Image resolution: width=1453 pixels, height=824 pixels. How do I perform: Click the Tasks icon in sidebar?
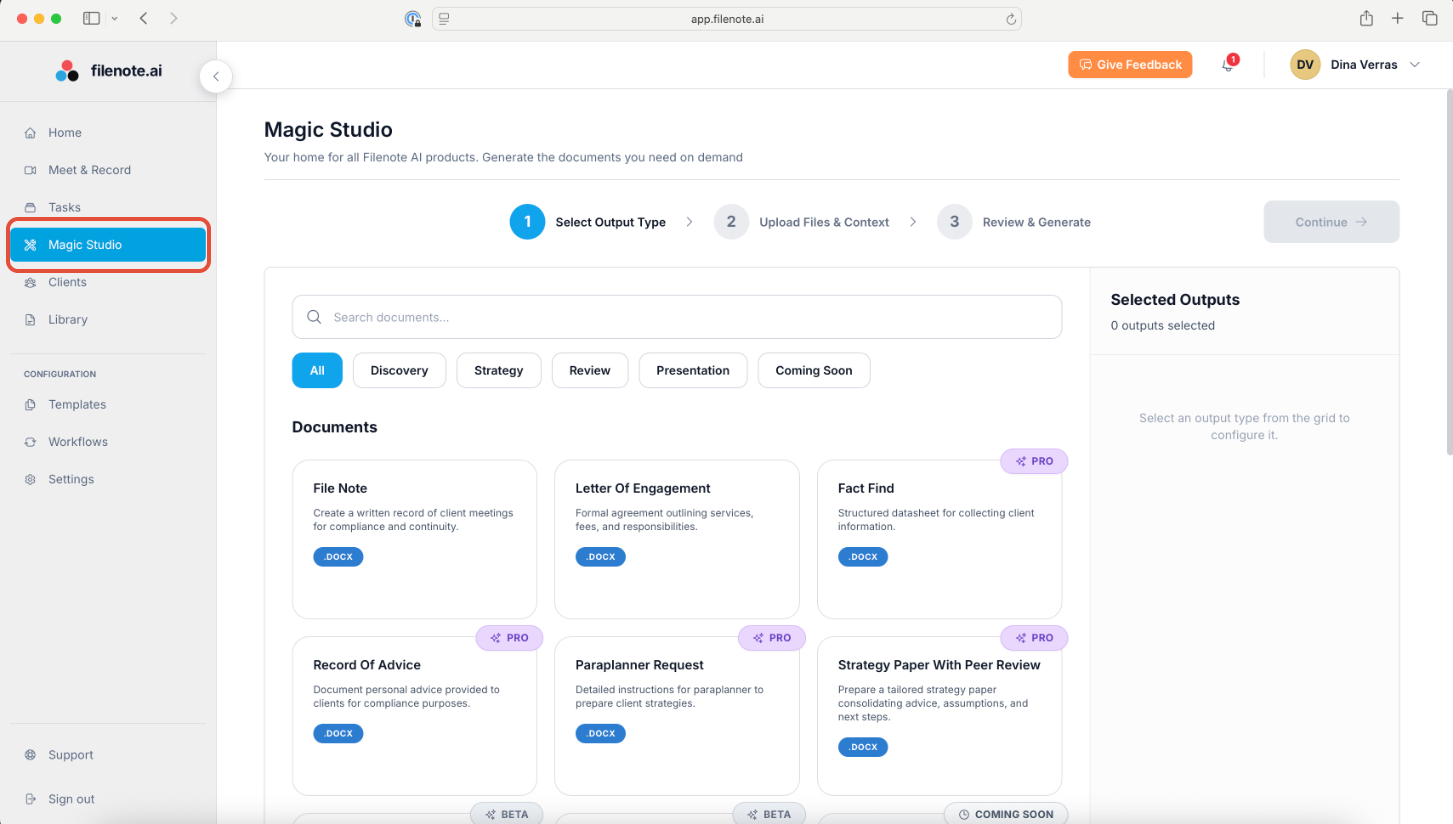[x=30, y=208]
